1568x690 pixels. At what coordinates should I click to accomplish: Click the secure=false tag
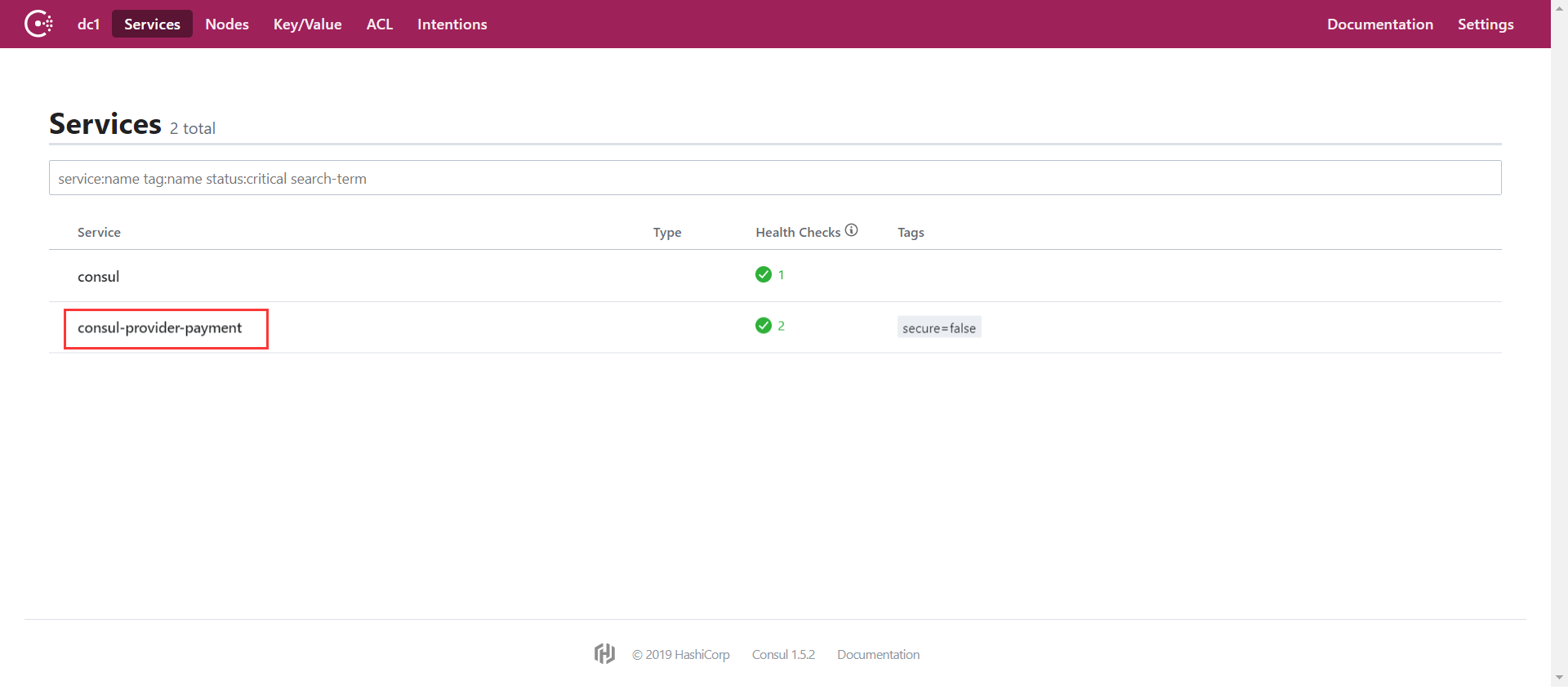coord(939,327)
